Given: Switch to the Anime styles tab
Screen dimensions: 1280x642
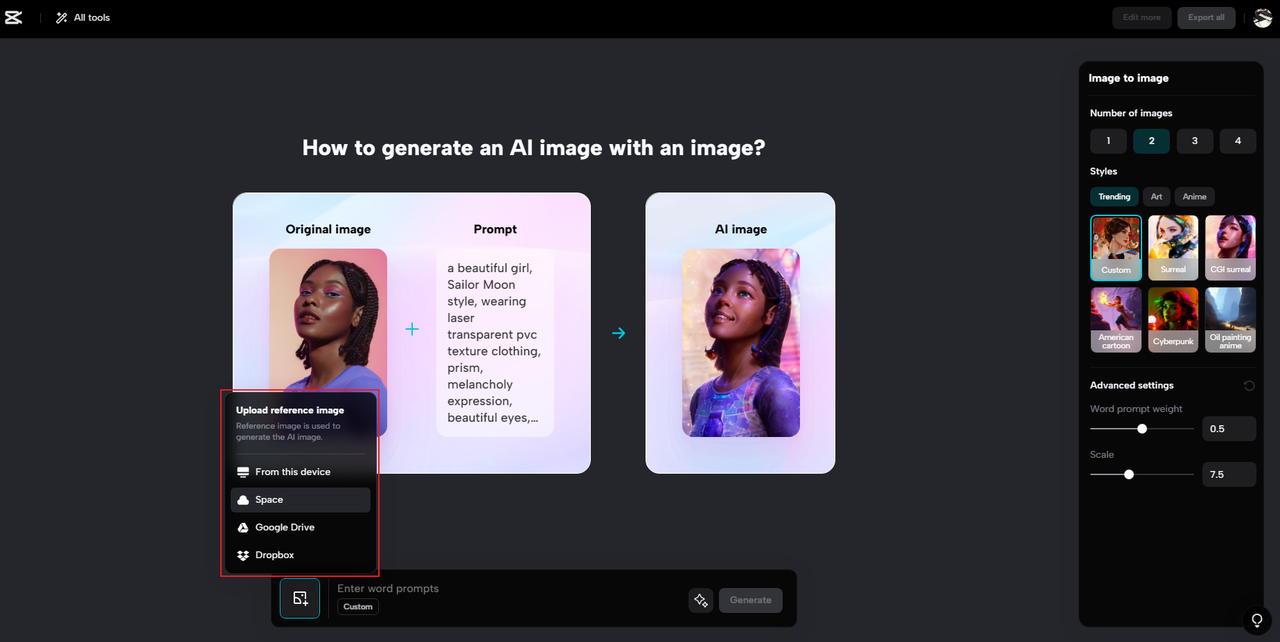Looking at the screenshot, I should click(1194, 196).
